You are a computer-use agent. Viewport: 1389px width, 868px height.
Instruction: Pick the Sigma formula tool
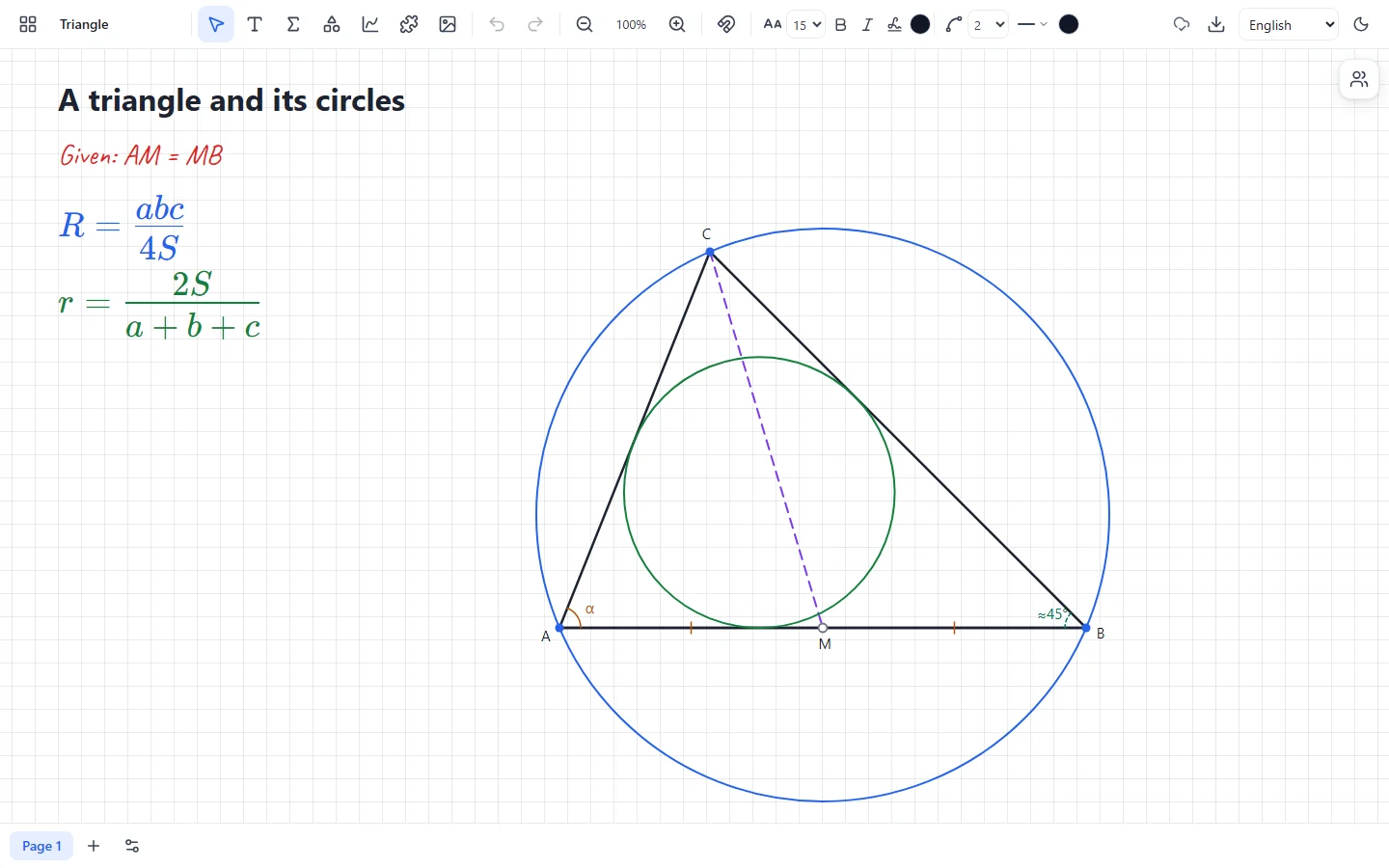(293, 24)
